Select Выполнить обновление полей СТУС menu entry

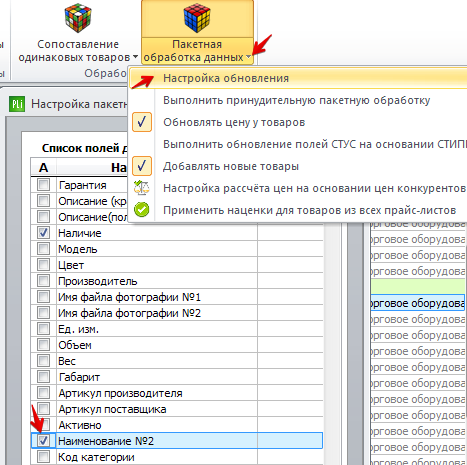(315, 144)
